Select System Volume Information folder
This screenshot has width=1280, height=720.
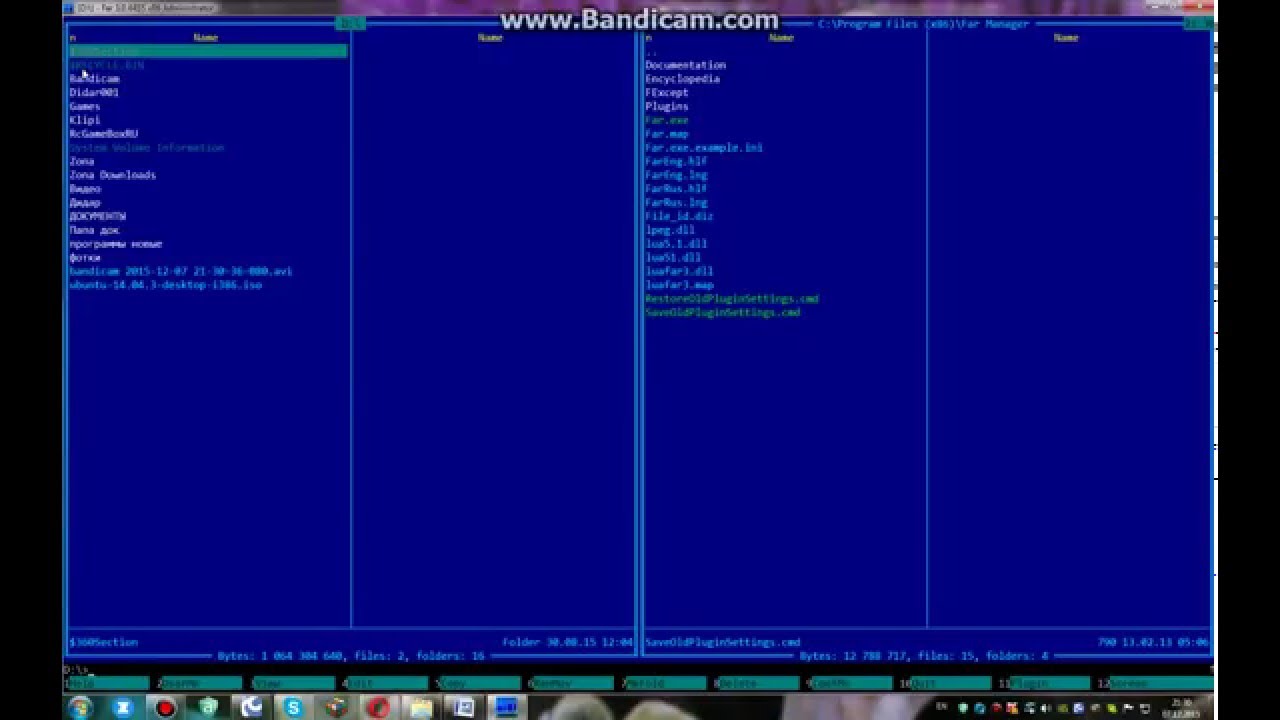click(147, 147)
